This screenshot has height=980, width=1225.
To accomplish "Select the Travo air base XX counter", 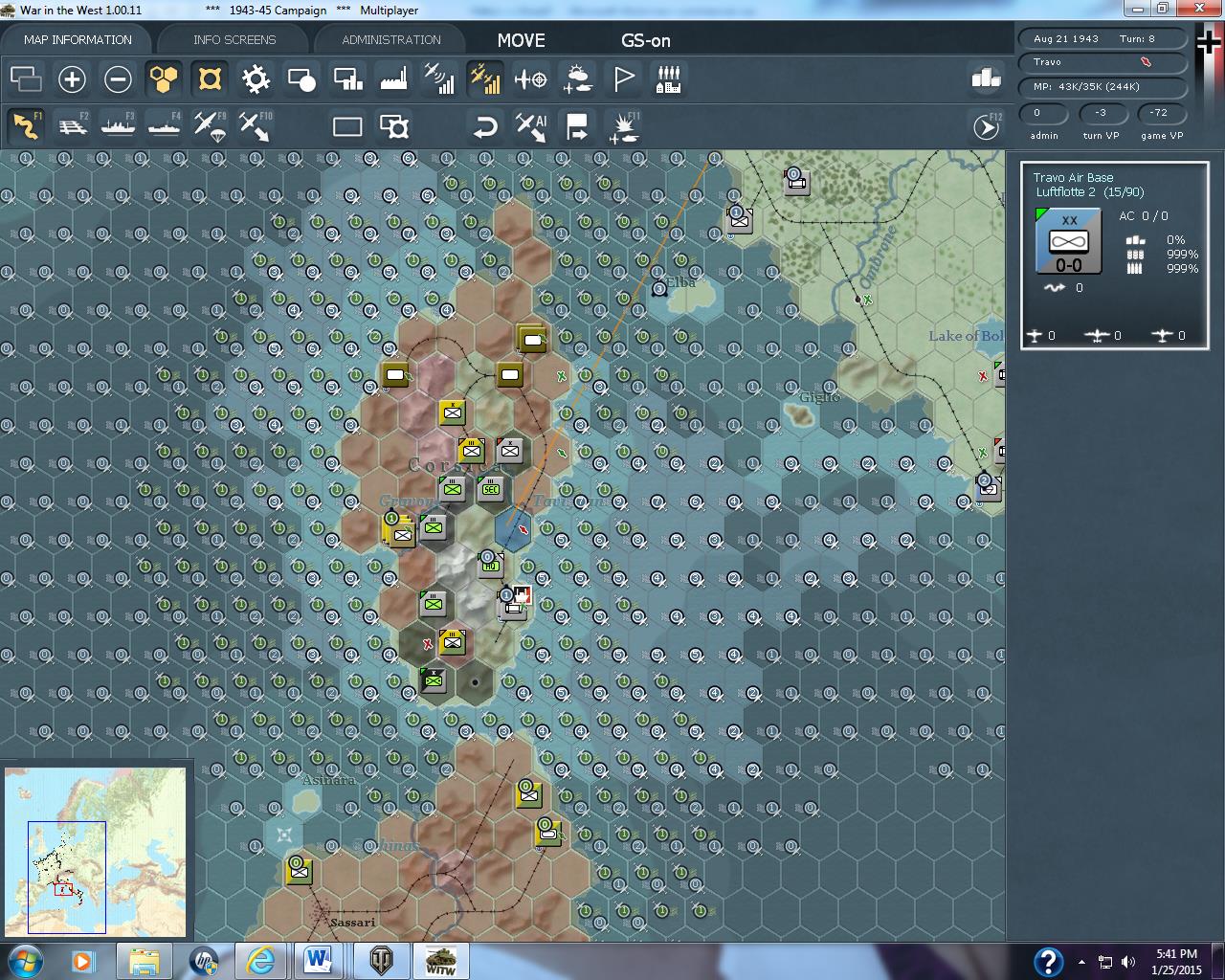I will pos(1068,241).
